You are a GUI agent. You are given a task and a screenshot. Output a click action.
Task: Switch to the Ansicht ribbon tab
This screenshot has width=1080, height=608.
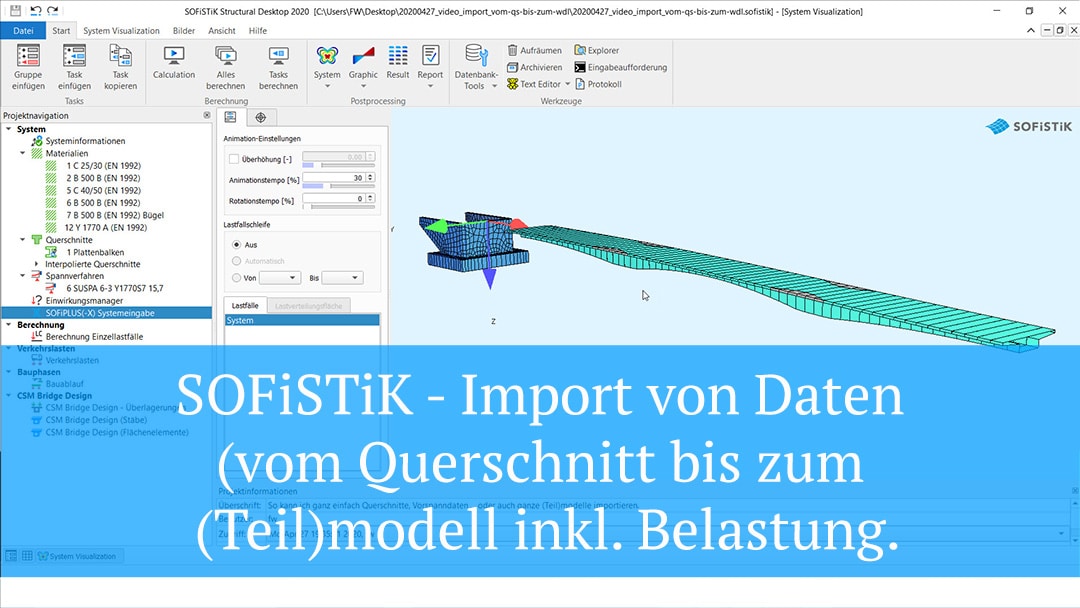[222, 30]
